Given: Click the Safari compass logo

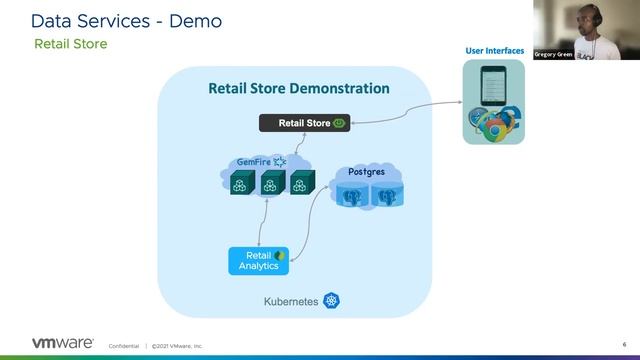Looking at the screenshot, I should pyautogui.click(x=477, y=118).
